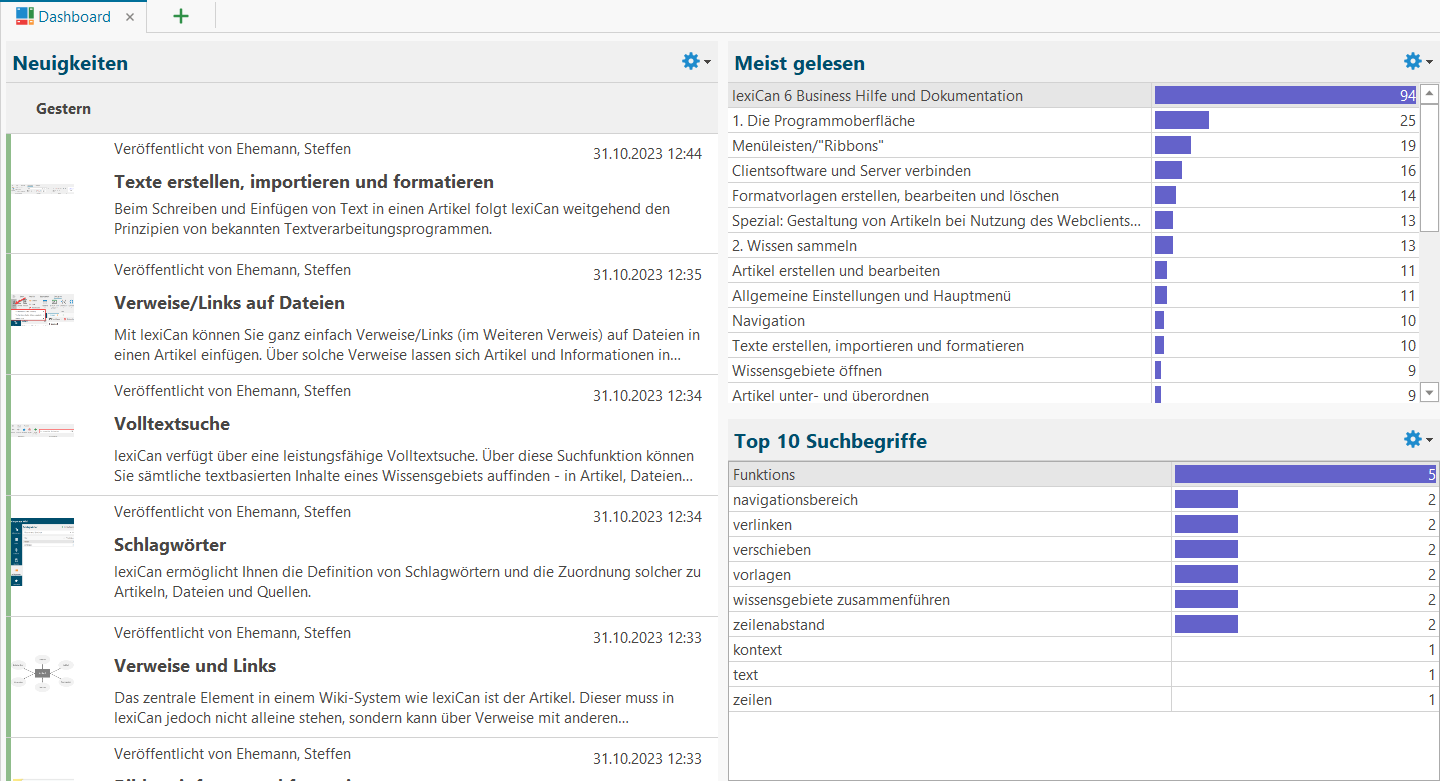Click the timestamp "31.10.2023 12:35"

click(647, 275)
